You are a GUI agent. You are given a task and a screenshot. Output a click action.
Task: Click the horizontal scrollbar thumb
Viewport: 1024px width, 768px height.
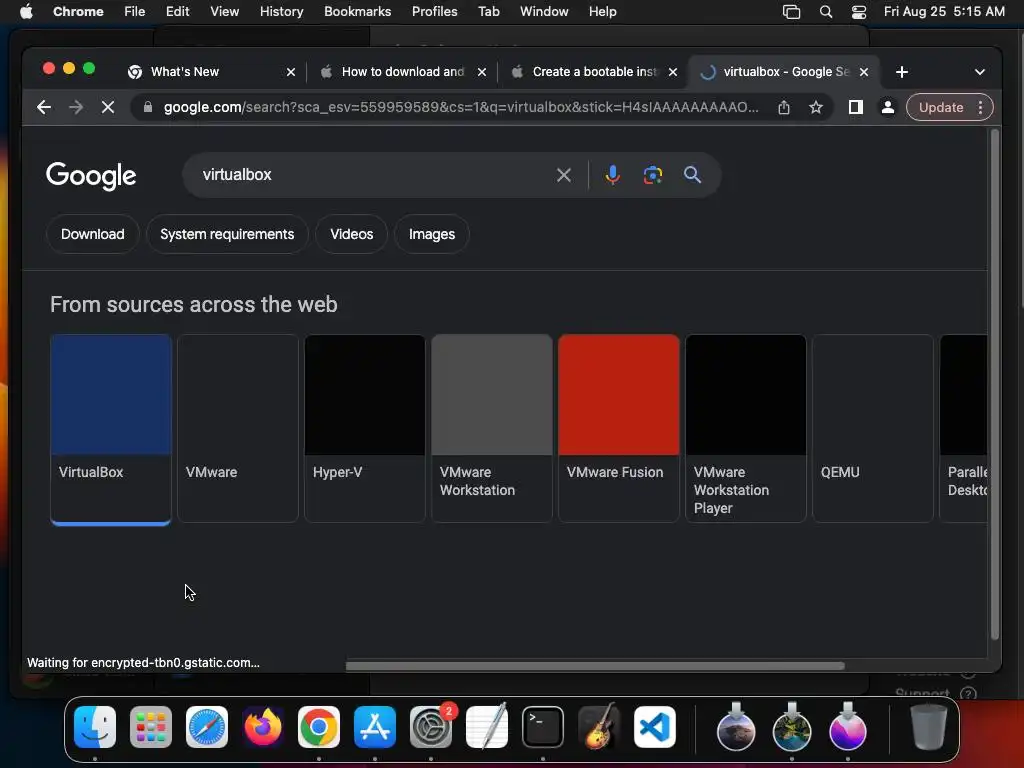click(595, 666)
